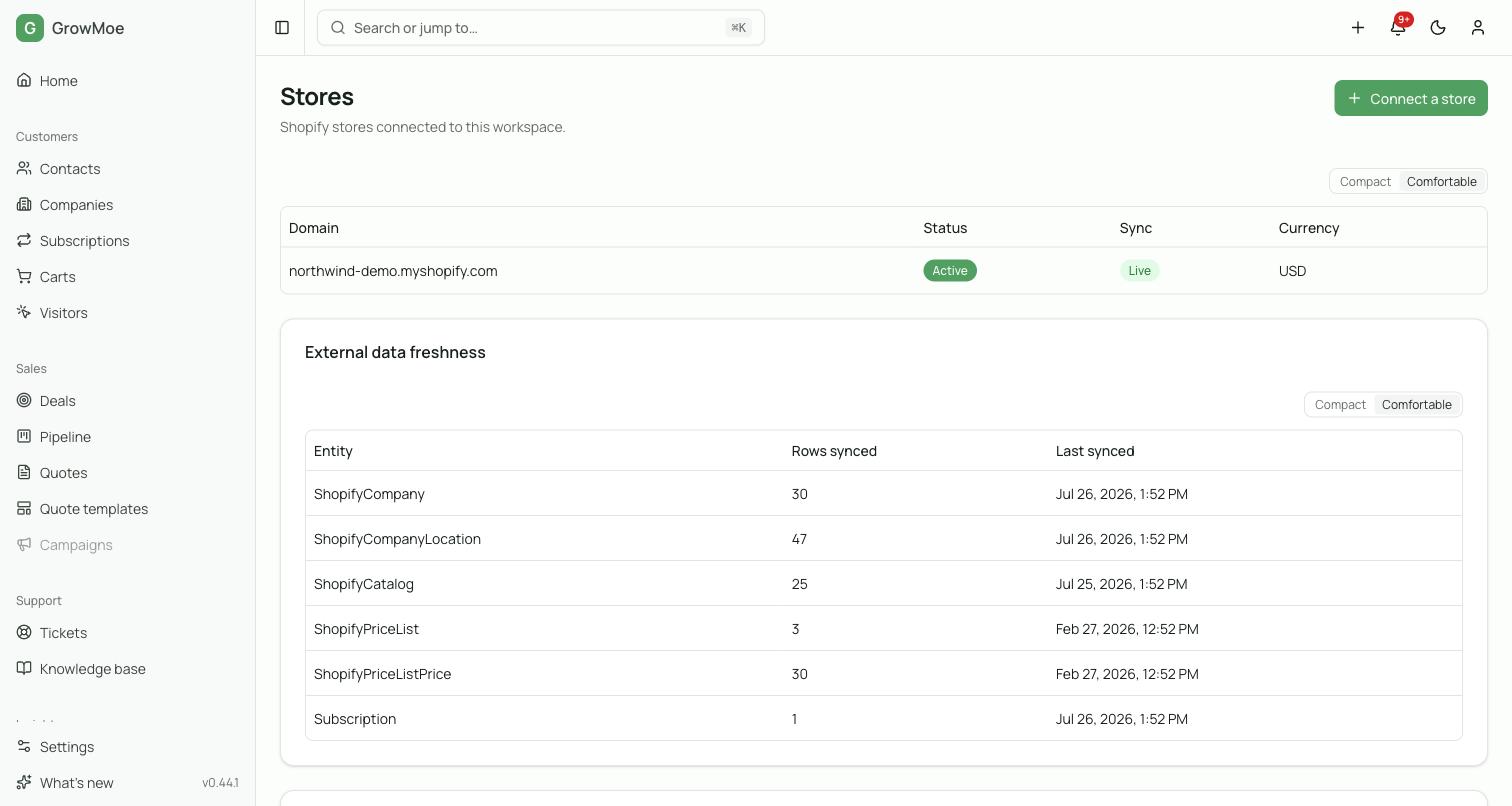Open the Knowledge base link
1512x806 pixels.
pyautogui.click(x=127, y=669)
